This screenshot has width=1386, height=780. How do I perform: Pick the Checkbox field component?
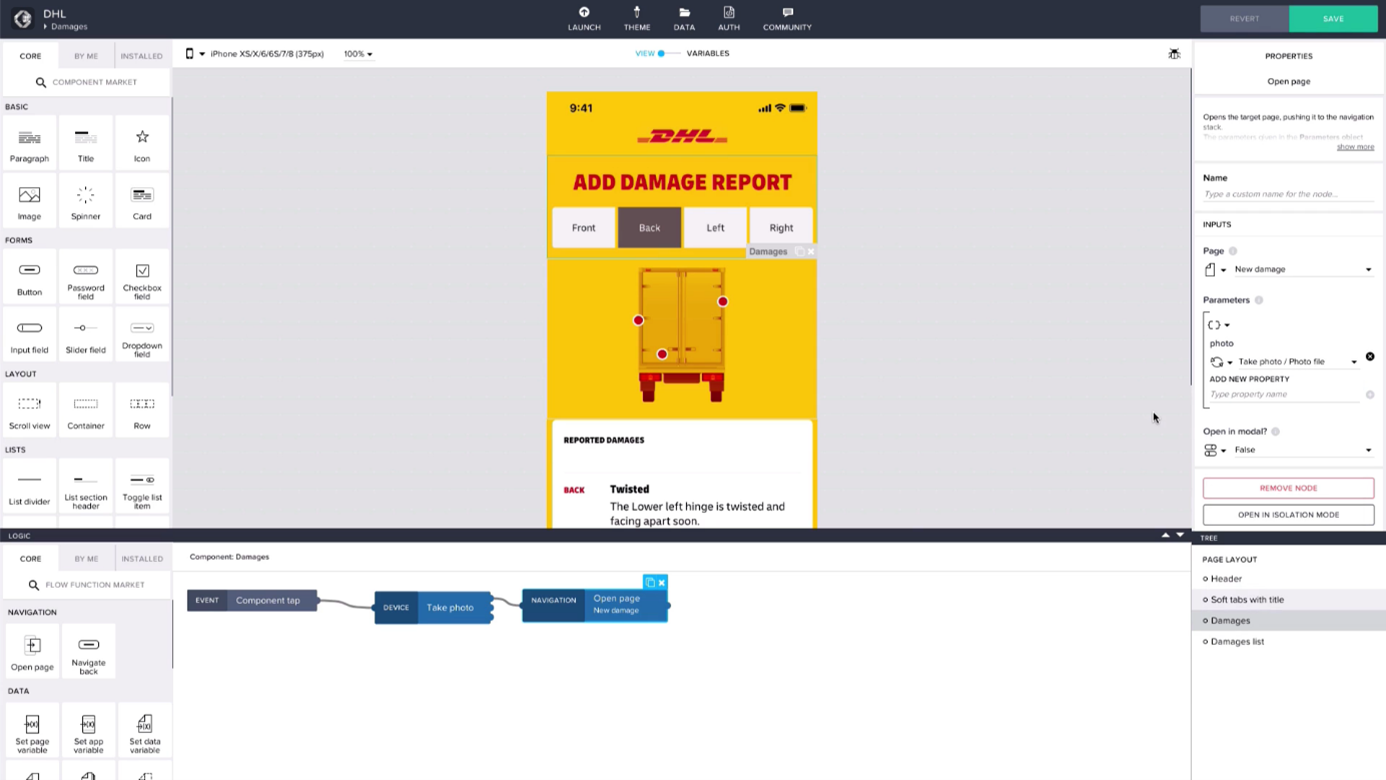[142, 278]
